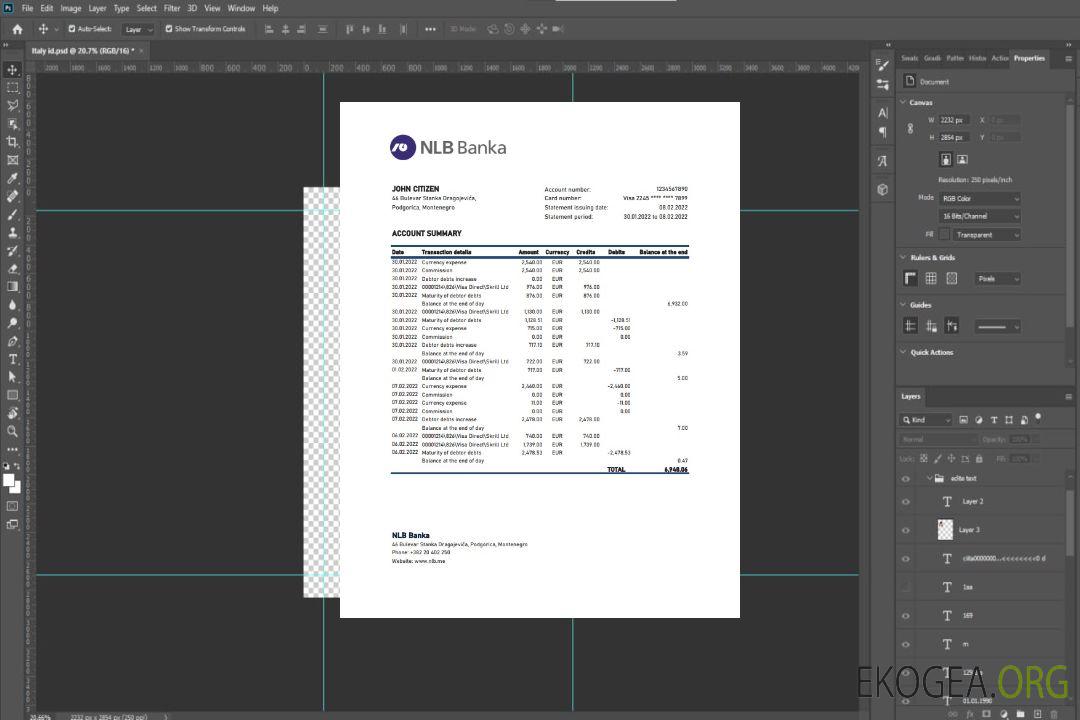Image resolution: width=1080 pixels, height=720 pixels.
Task: Activate the Eraser tool
Action: [x=12, y=269]
